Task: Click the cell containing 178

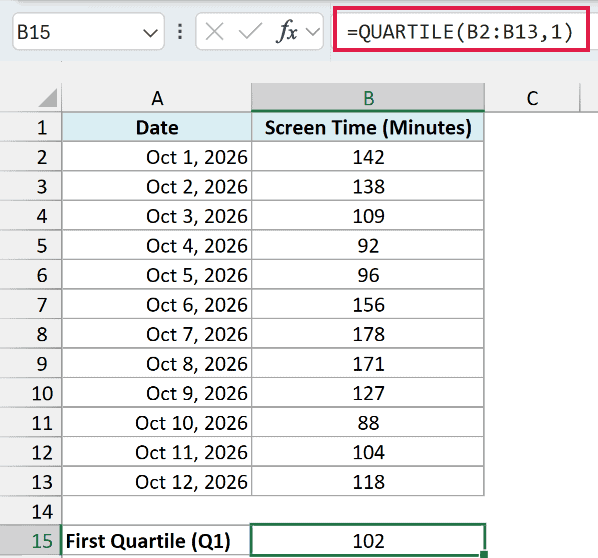Action: pos(368,334)
